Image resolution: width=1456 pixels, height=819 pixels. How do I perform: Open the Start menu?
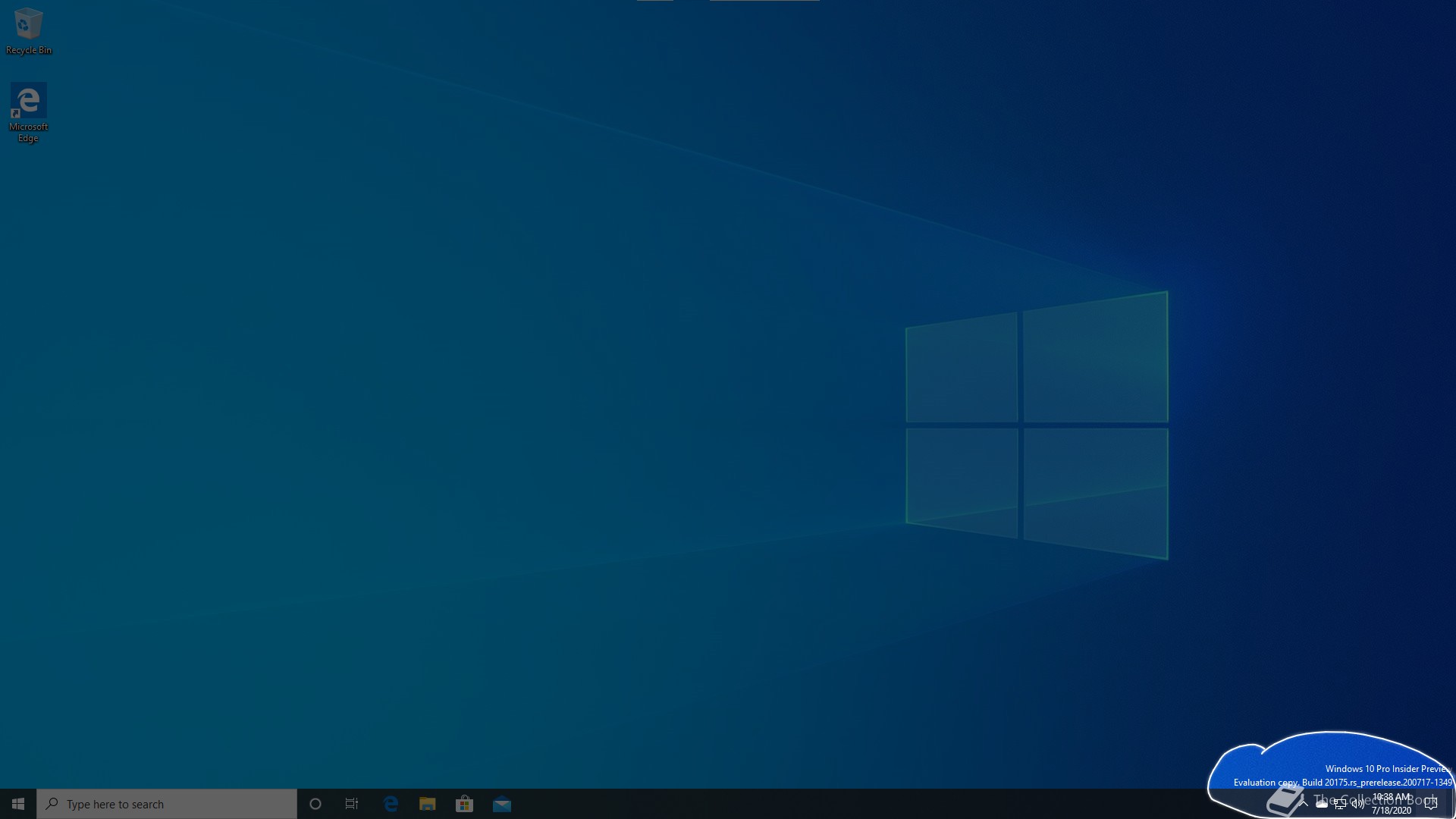(18, 804)
